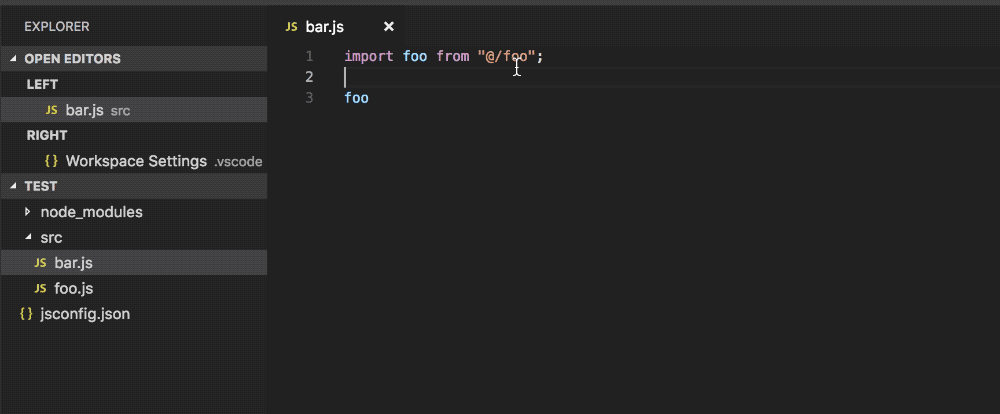Click JS icon of bar.js under src

(x=40, y=263)
